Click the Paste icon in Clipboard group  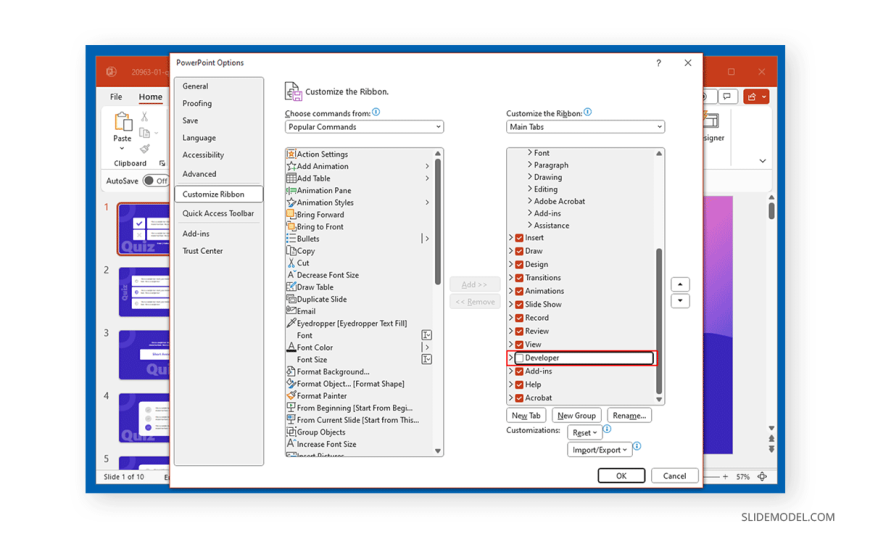[122, 123]
